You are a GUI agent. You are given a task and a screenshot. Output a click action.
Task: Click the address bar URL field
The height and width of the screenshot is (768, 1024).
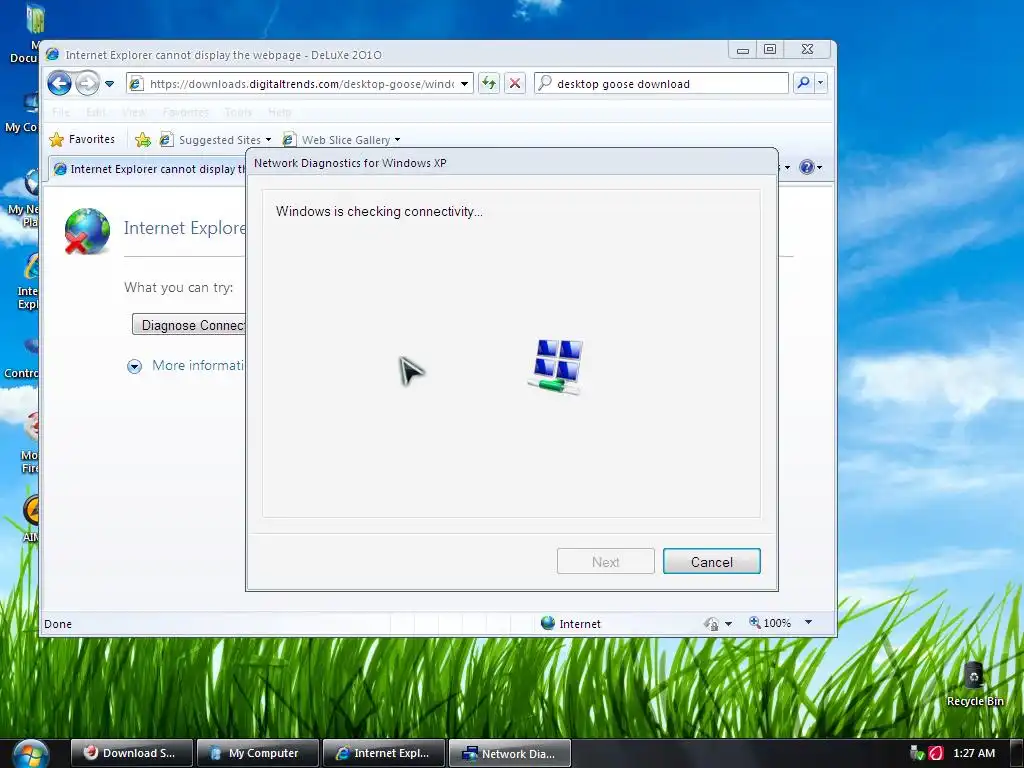tap(301, 84)
